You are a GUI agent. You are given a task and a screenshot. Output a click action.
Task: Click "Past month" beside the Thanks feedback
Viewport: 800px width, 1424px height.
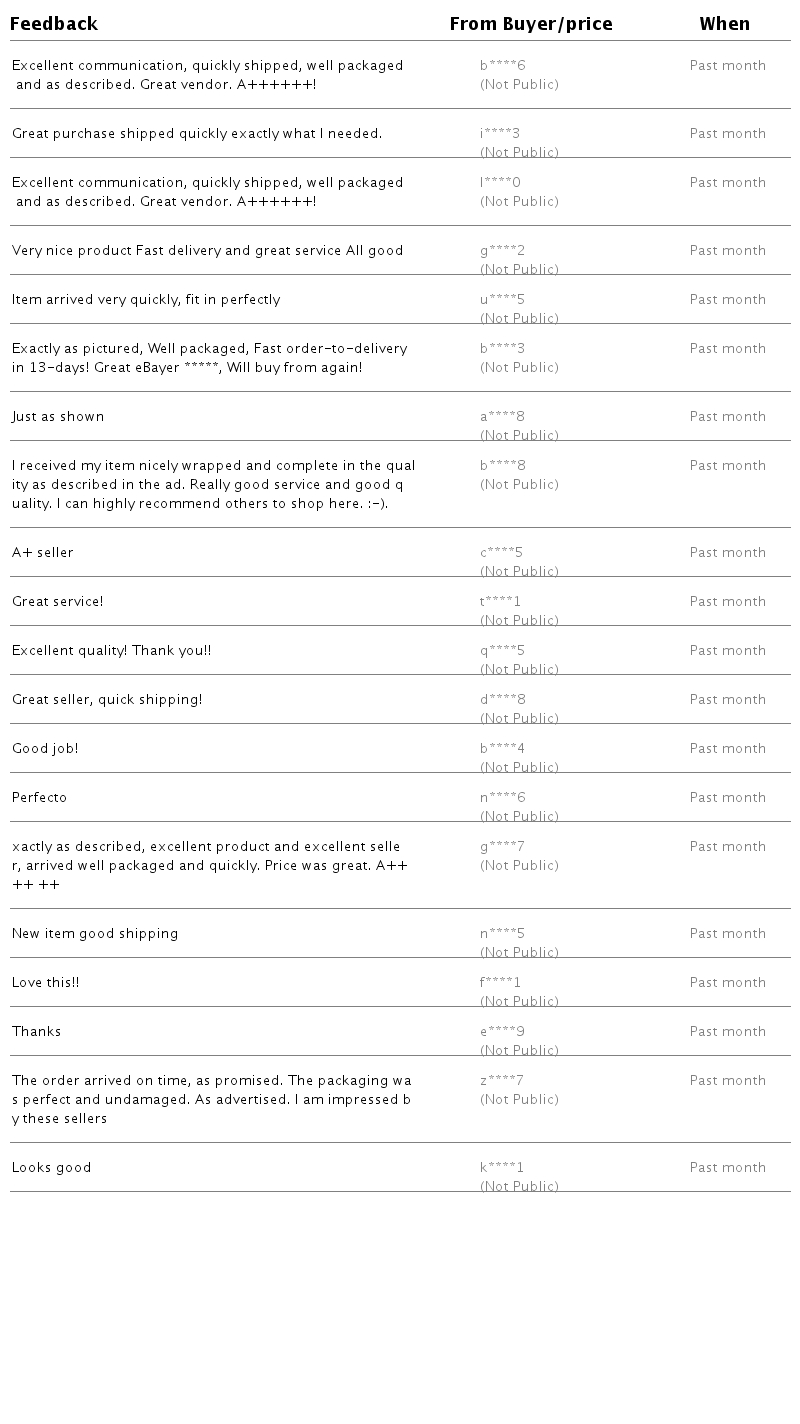pyautogui.click(x=727, y=1032)
